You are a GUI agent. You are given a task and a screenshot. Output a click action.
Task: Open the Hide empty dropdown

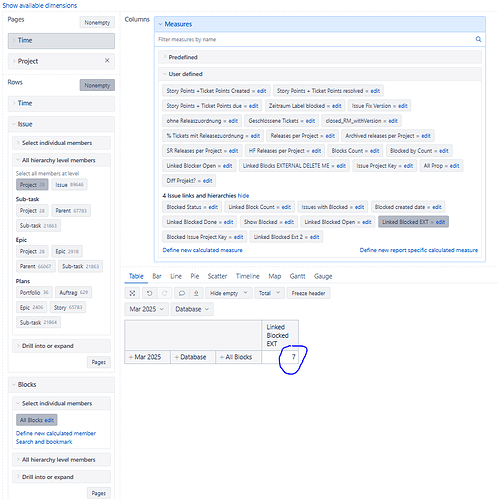228,293
